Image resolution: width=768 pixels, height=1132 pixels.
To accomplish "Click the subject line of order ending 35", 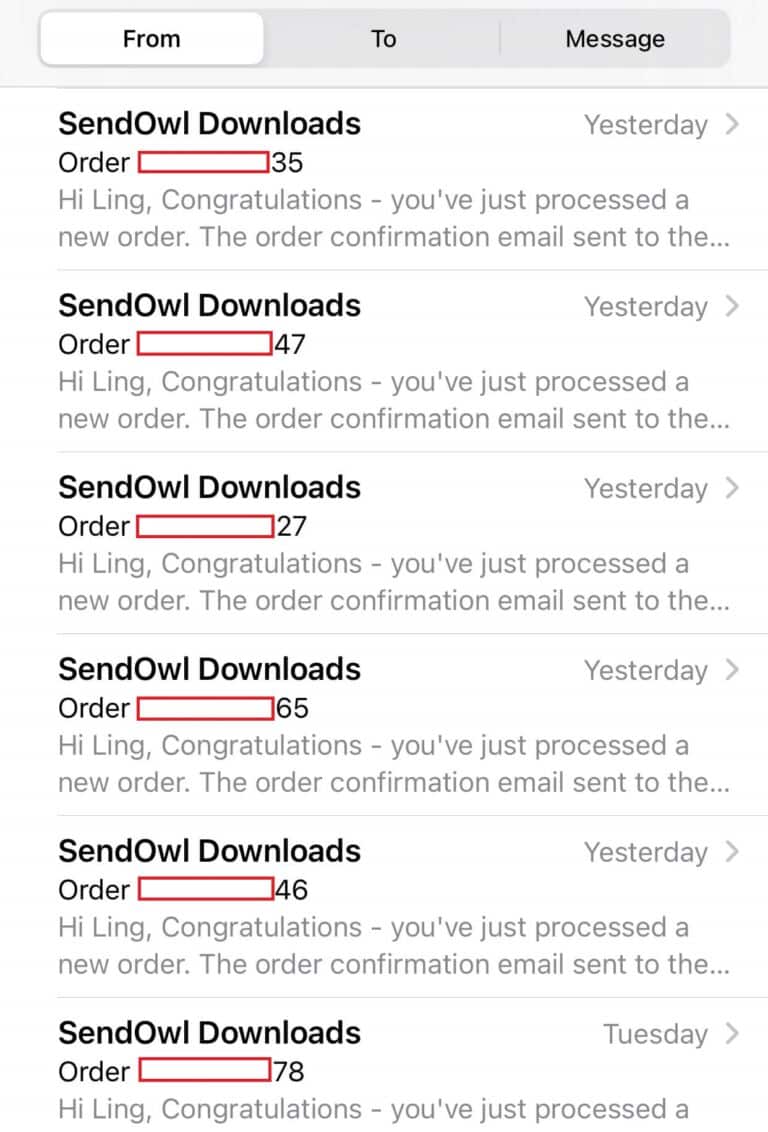I will point(180,162).
